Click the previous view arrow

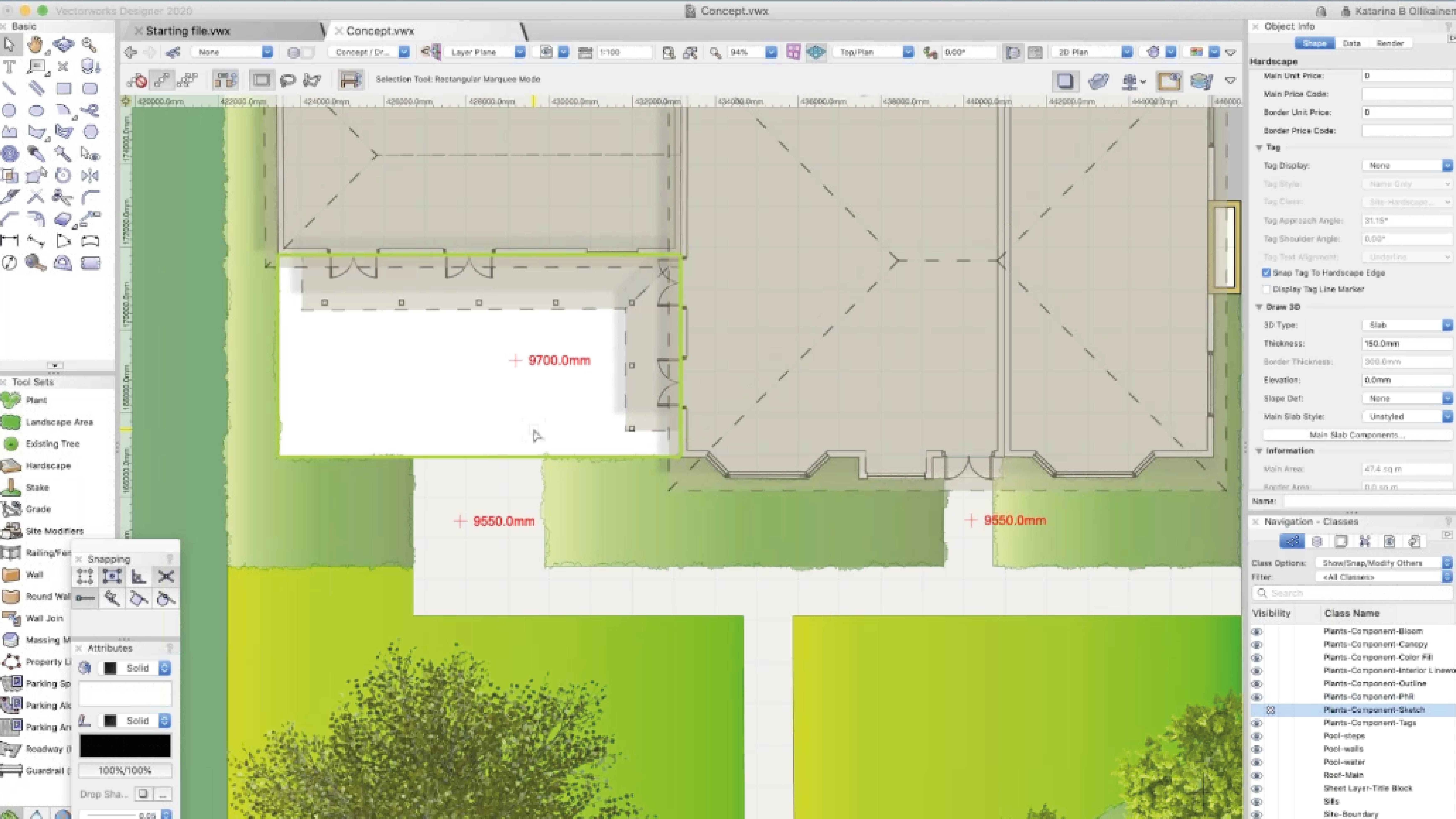131,52
